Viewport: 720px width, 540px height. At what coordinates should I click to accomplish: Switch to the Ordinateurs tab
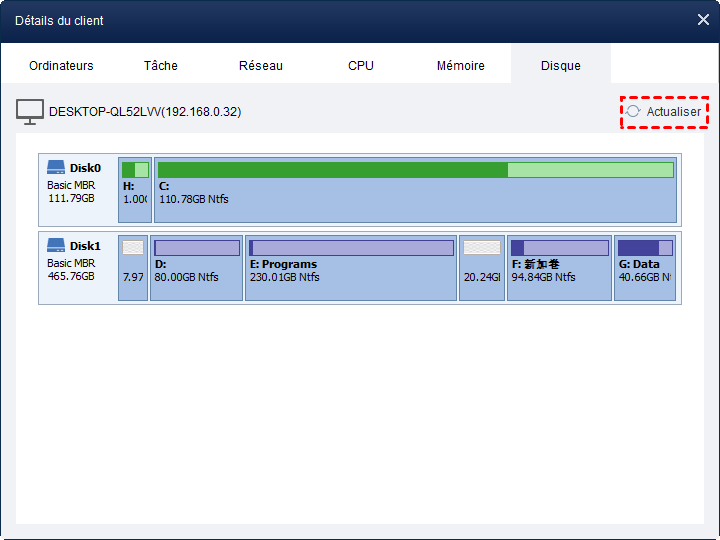pyautogui.click(x=61, y=66)
